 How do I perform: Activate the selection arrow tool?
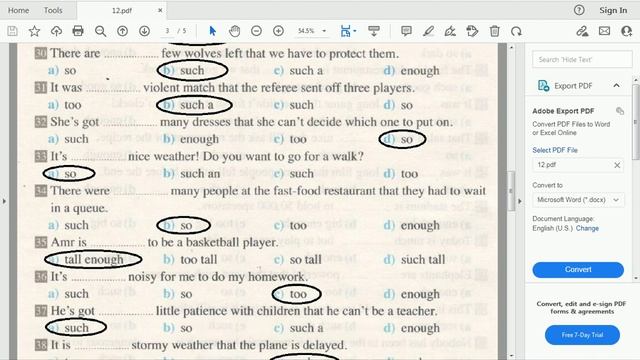213,31
